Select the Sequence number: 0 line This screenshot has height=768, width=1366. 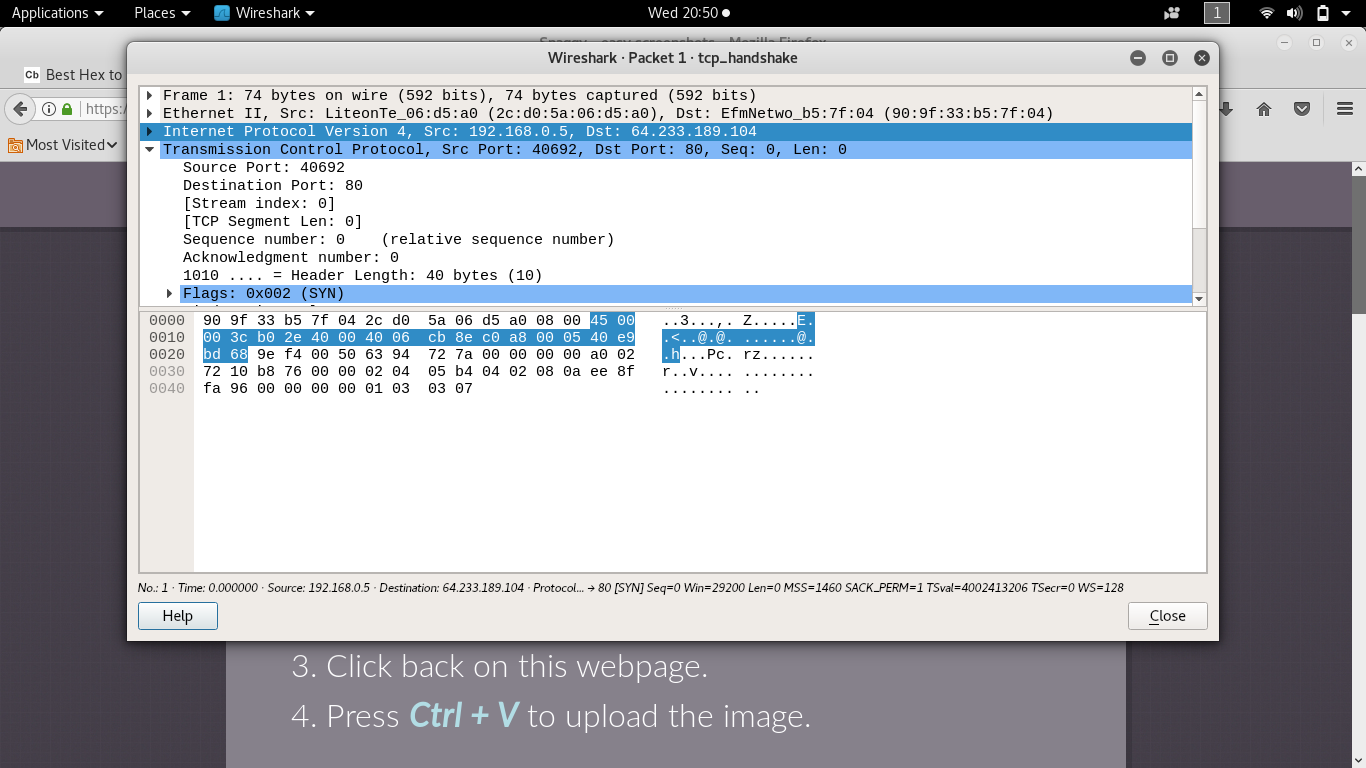pos(398,240)
